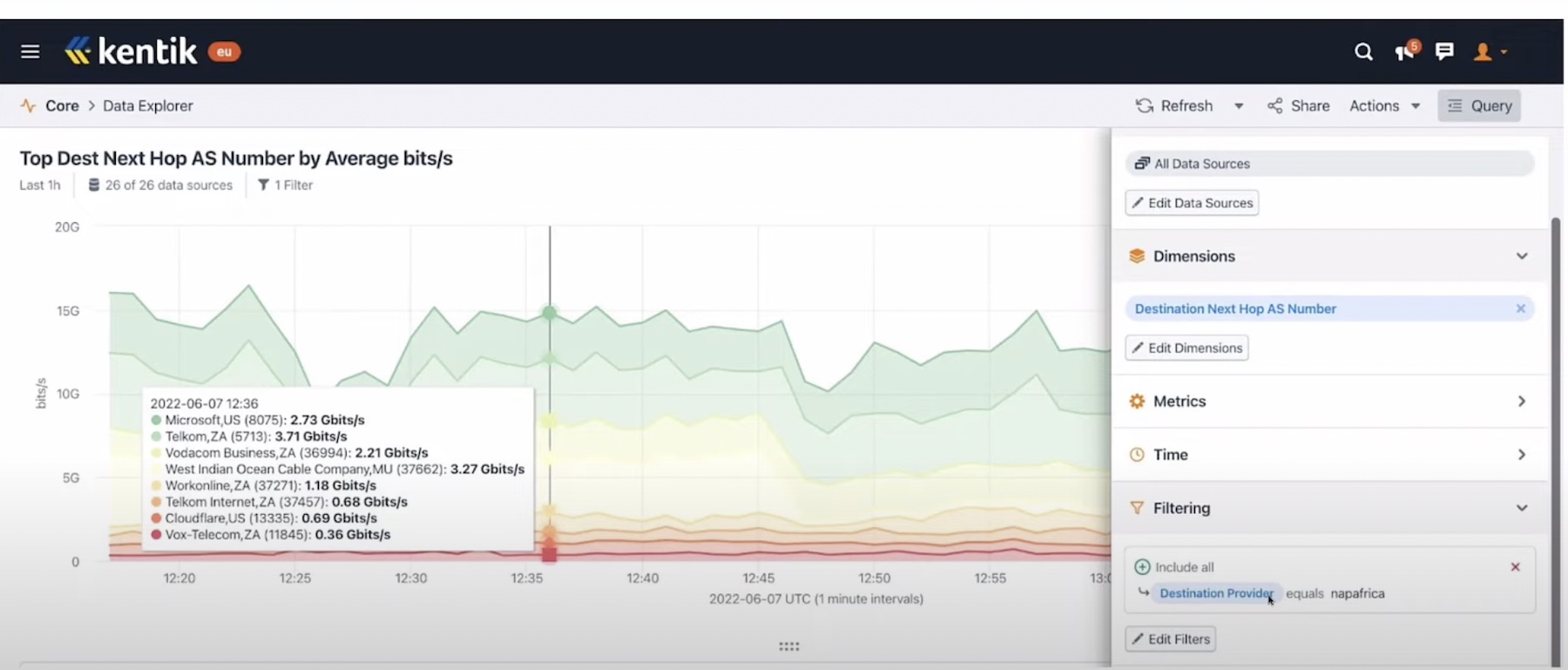Click the Kentik logo
Screen dimensions: 1568x670
click(x=131, y=52)
